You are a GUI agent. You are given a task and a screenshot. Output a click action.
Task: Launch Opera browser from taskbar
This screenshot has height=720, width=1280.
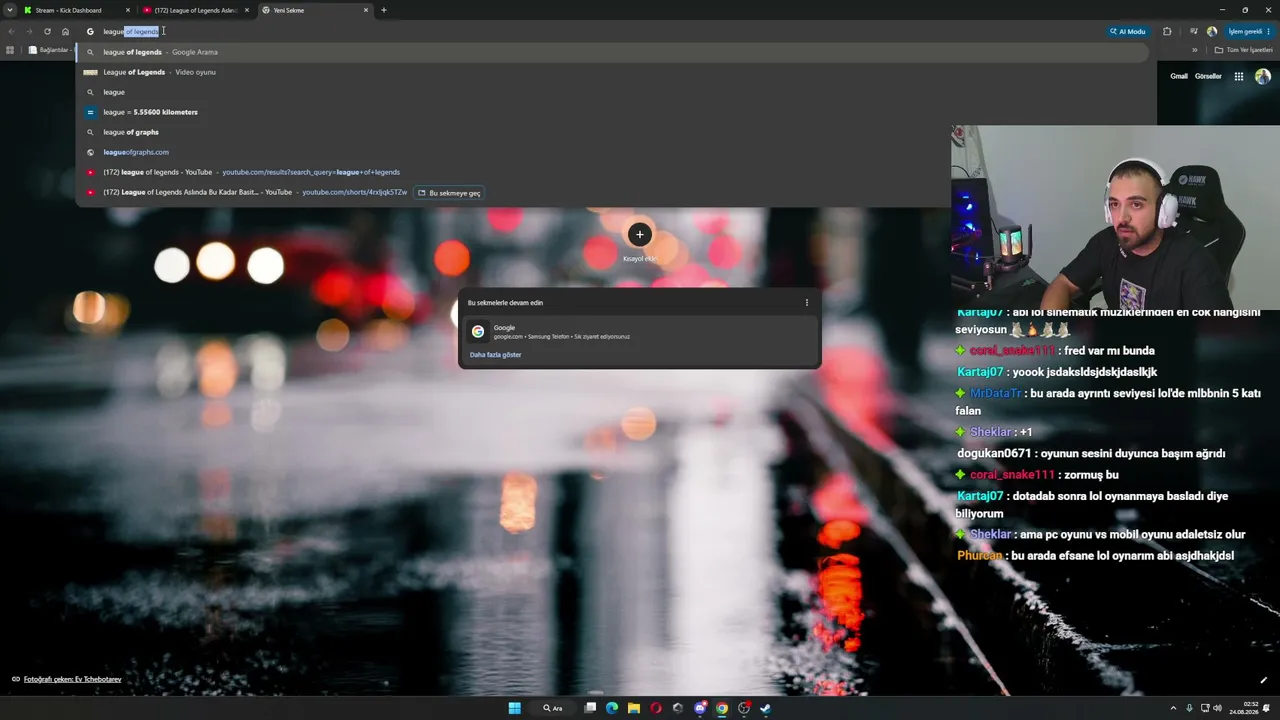tap(656, 708)
